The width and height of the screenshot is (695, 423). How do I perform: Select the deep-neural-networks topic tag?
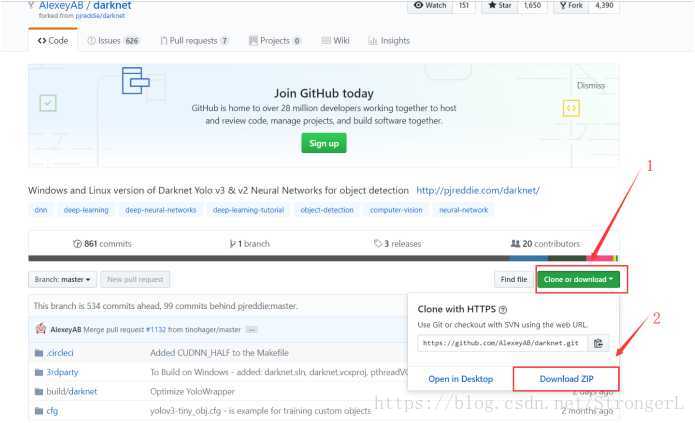point(160,210)
